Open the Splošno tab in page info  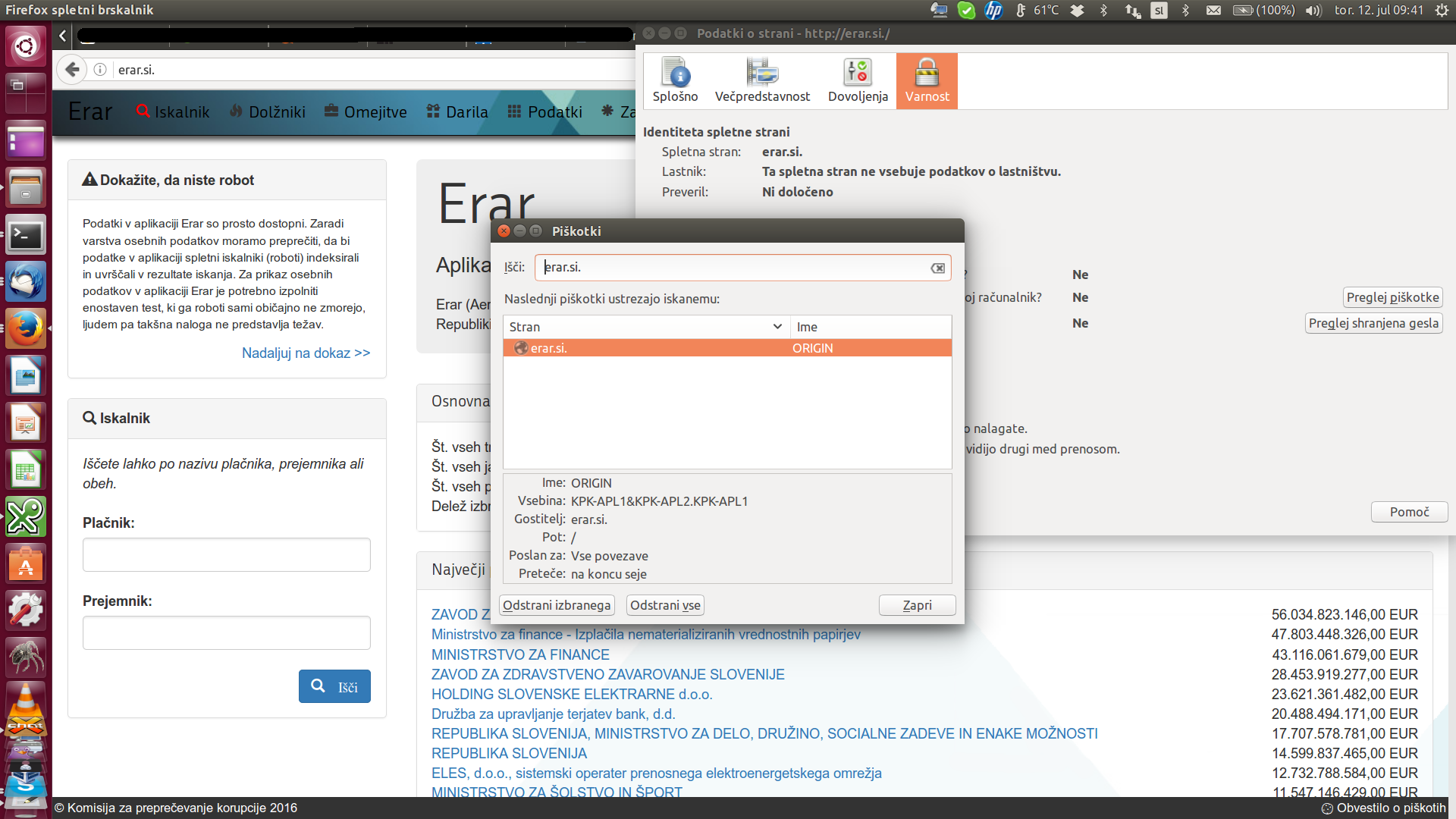[675, 80]
